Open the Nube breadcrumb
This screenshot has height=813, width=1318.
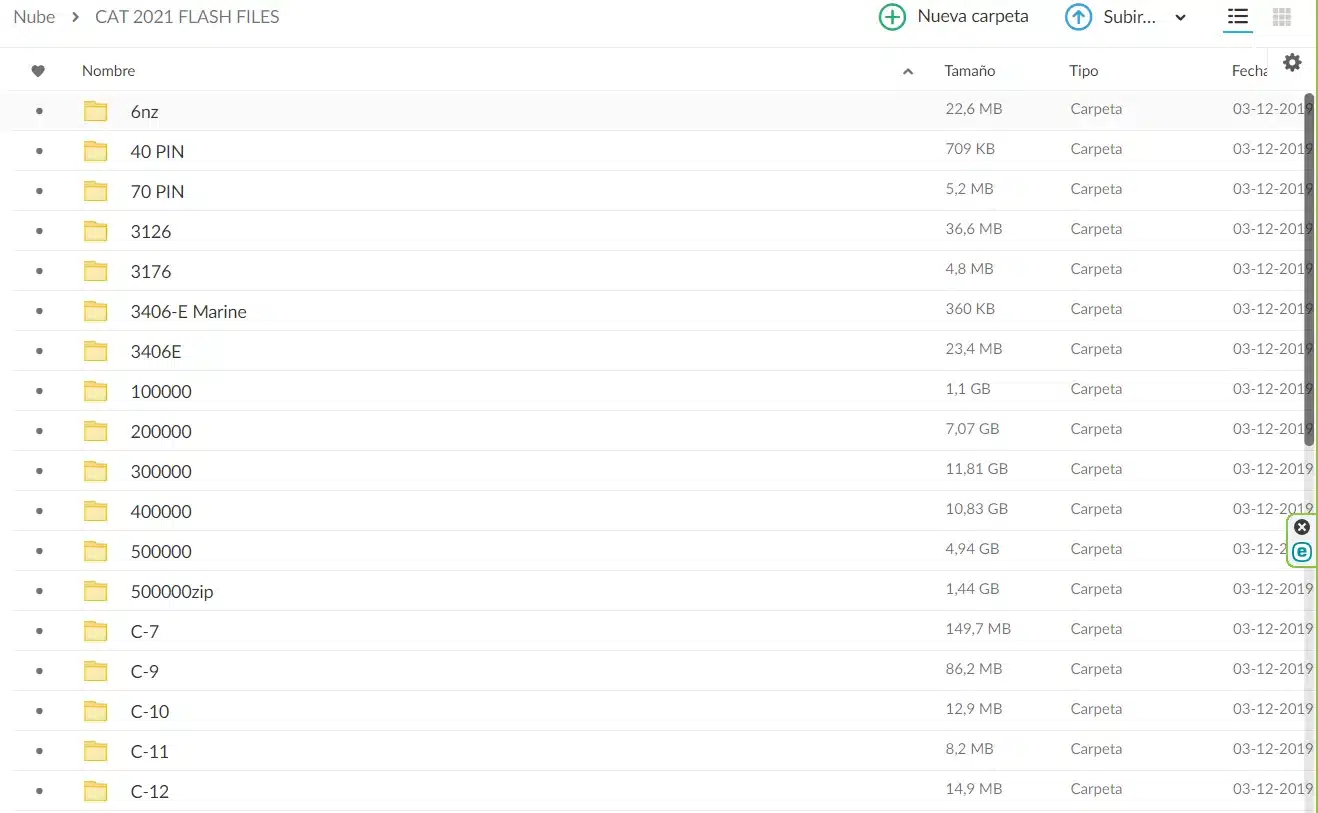pos(34,16)
